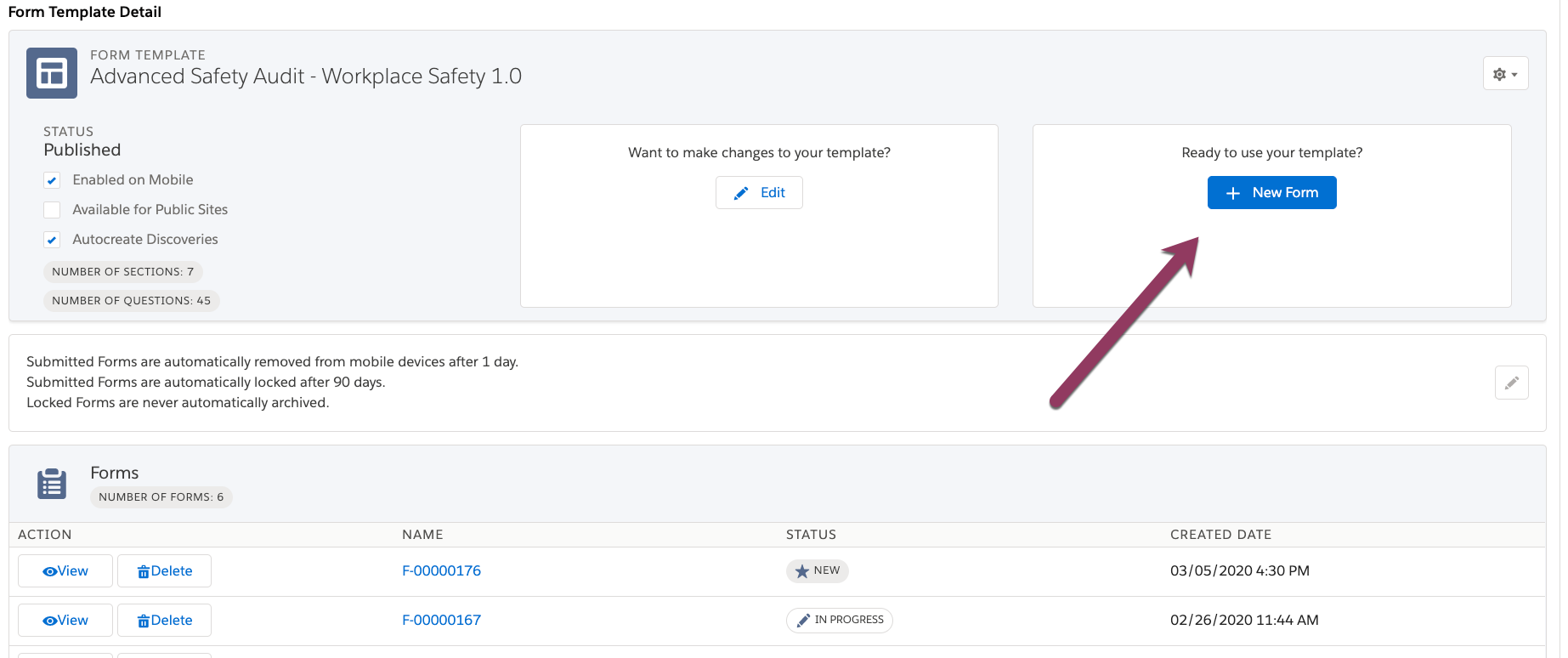The height and width of the screenshot is (658, 1568).
Task: Click 'Locked Forms are never automatically archived' text
Action: click(178, 403)
